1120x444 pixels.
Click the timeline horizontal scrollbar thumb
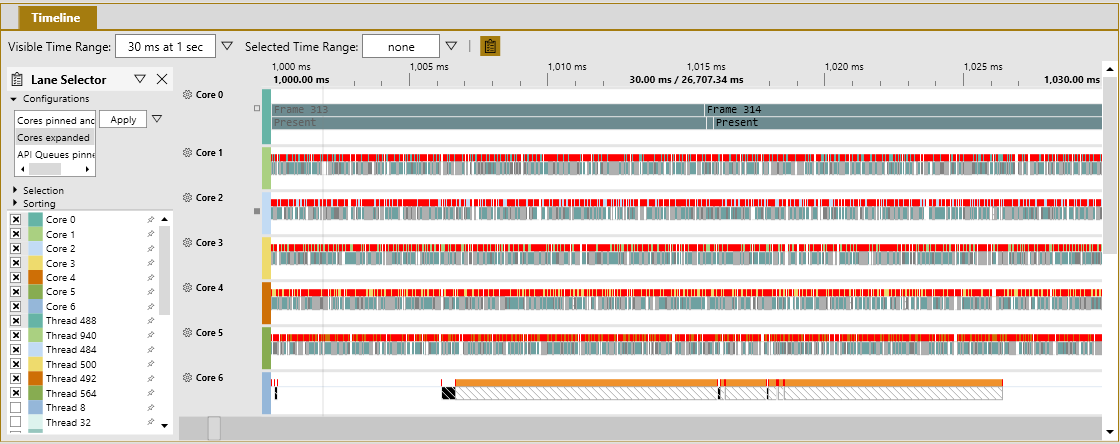point(214,428)
